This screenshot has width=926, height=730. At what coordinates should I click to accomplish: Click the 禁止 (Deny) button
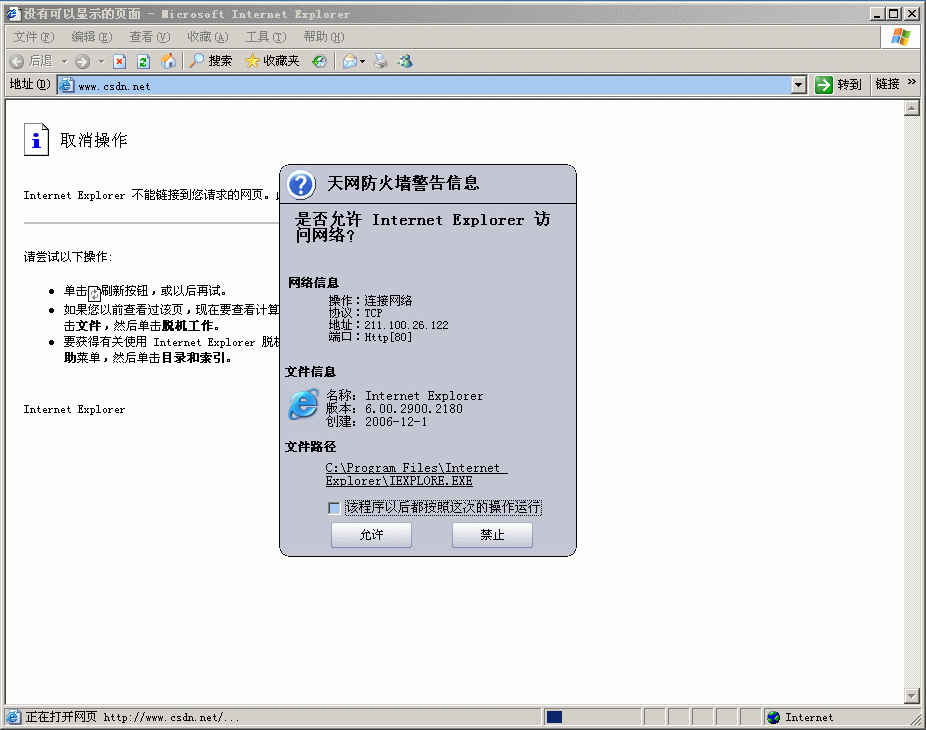492,535
